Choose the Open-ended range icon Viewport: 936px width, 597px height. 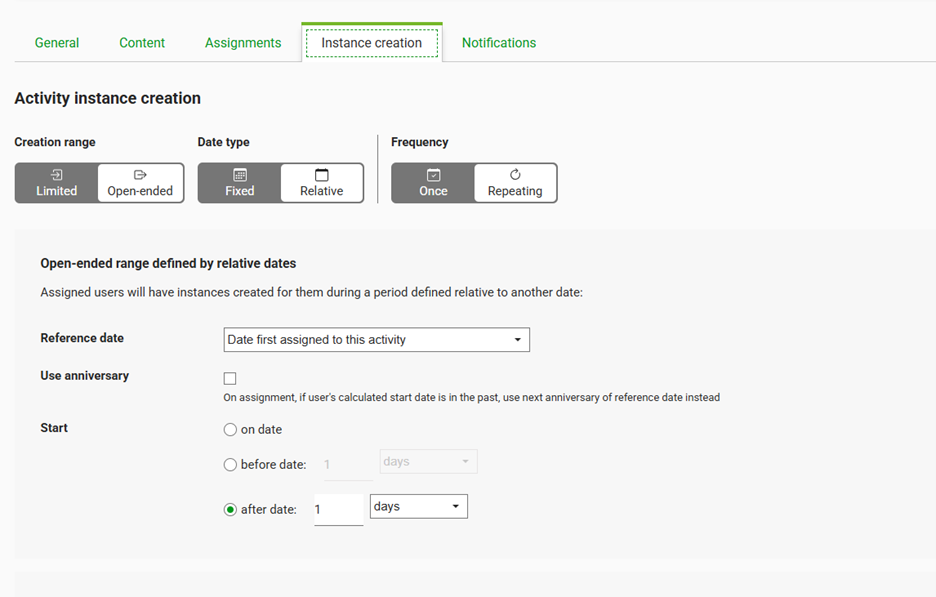click(140, 175)
